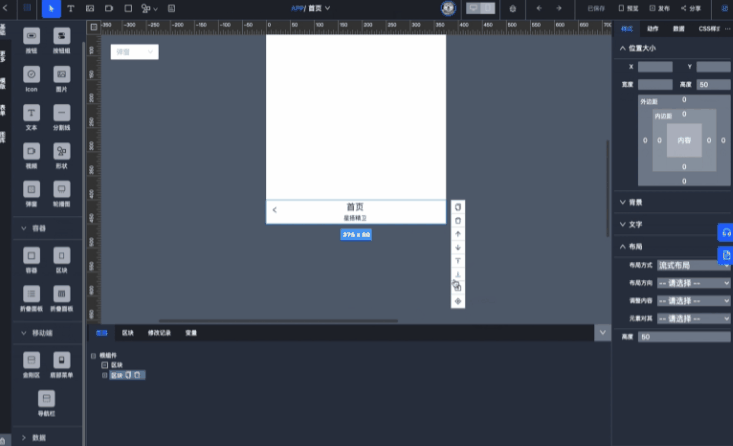Collapse the 位置大小 section
This screenshot has width=733, height=446.
click(623, 48)
